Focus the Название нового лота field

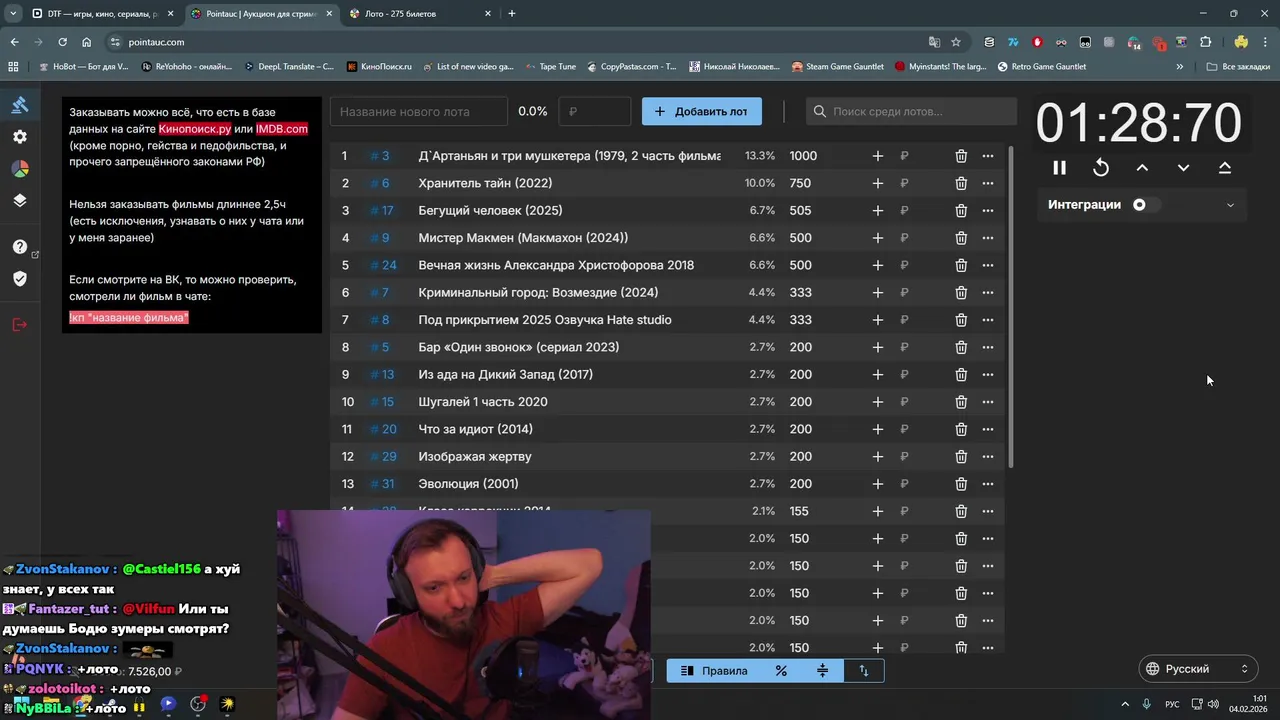[419, 111]
